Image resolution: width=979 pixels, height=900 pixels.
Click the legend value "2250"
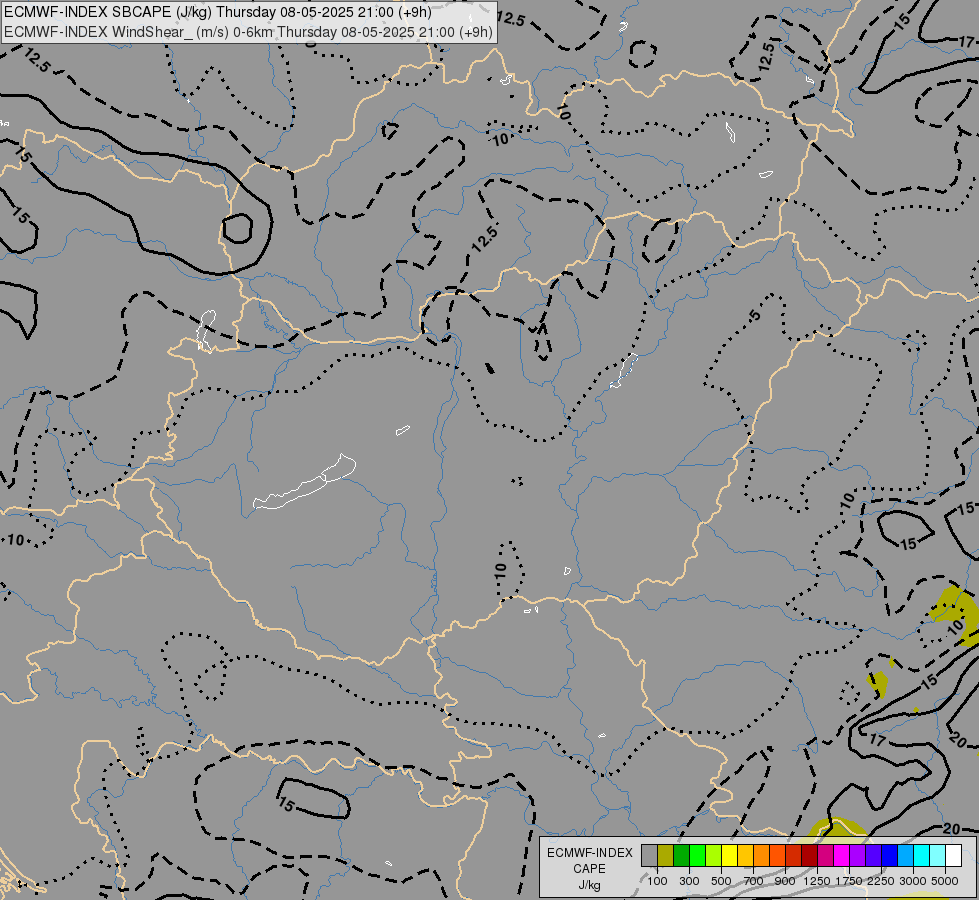click(x=881, y=881)
